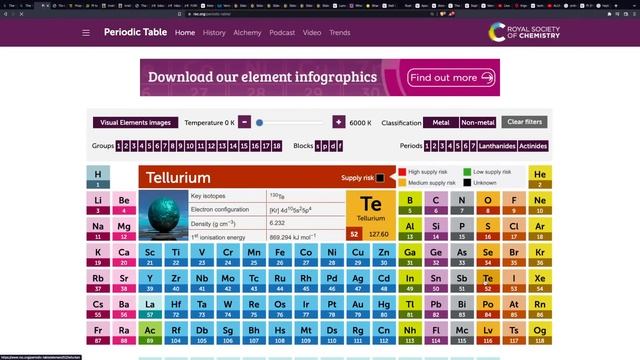This screenshot has width=640, height=360.
Task: Click the black Supply risk swatch
Action: pyautogui.click(x=380, y=178)
